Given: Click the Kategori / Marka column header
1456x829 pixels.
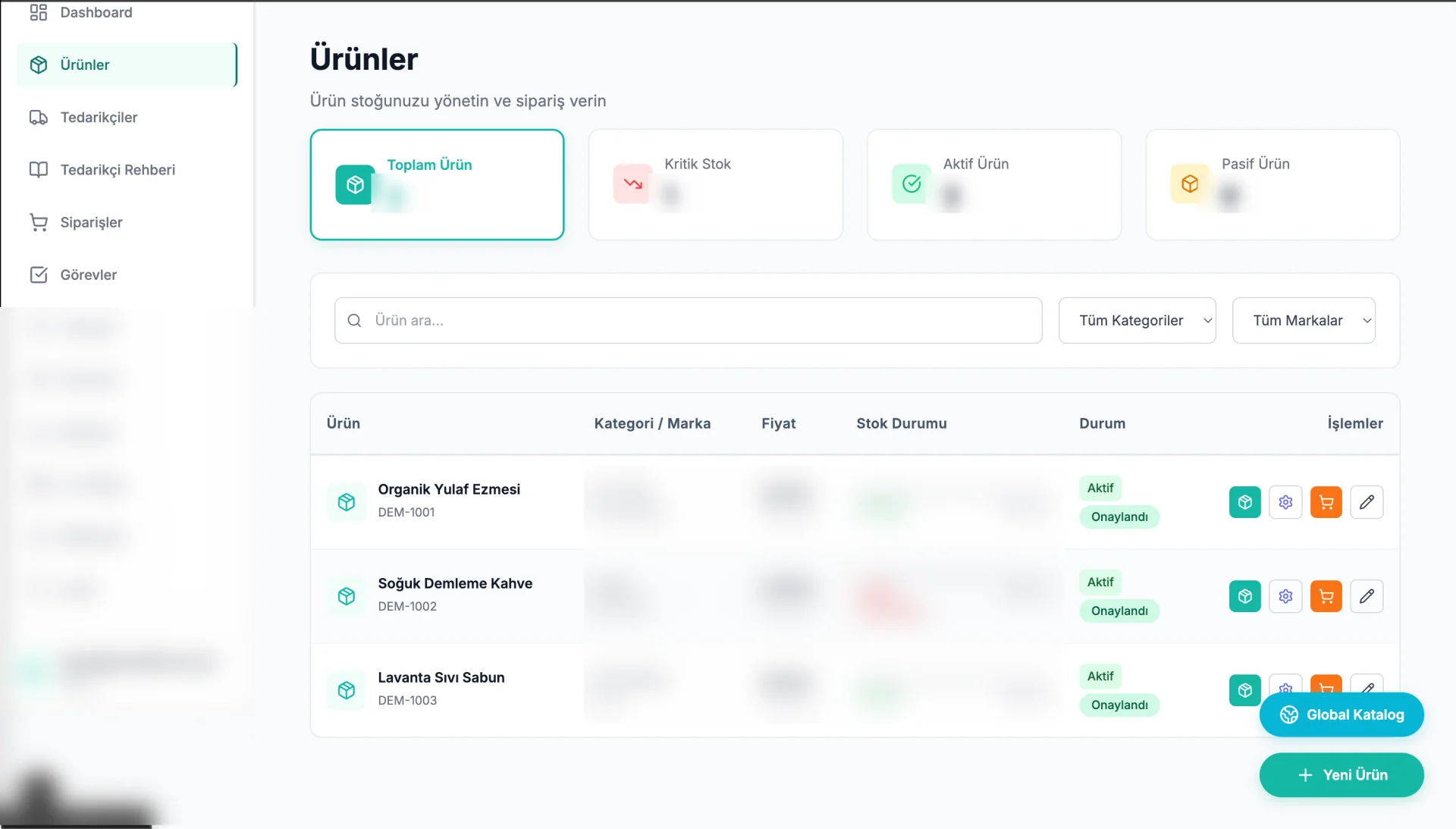Looking at the screenshot, I should pyautogui.click(x=652, y=423).
